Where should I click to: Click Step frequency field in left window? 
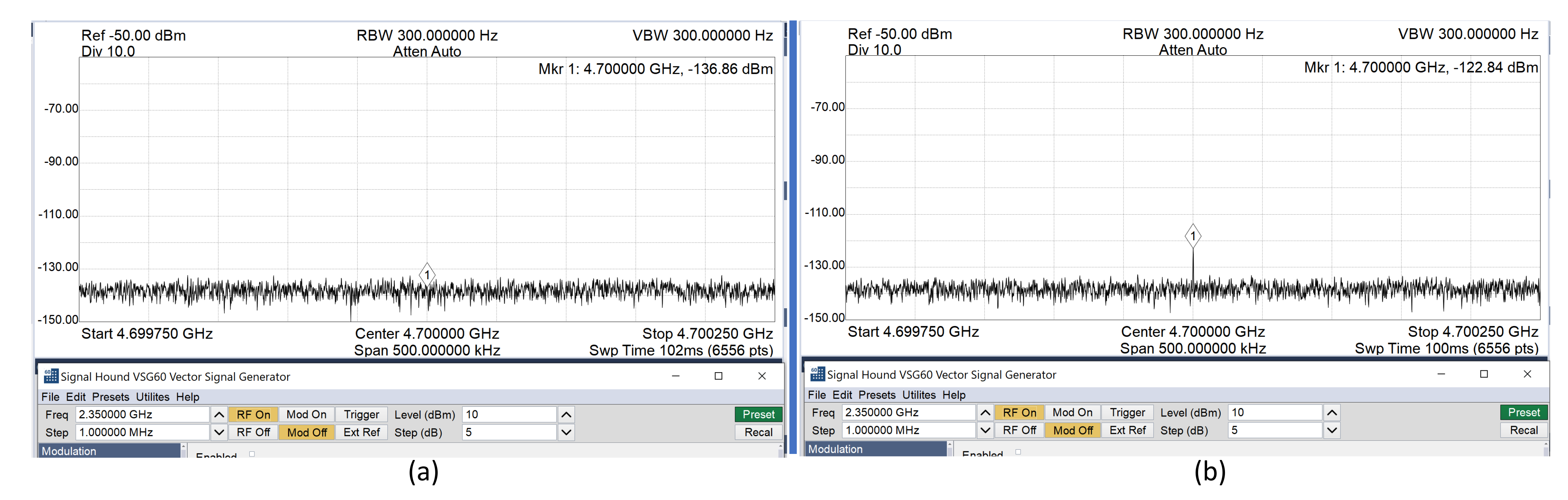coord(143,432)
